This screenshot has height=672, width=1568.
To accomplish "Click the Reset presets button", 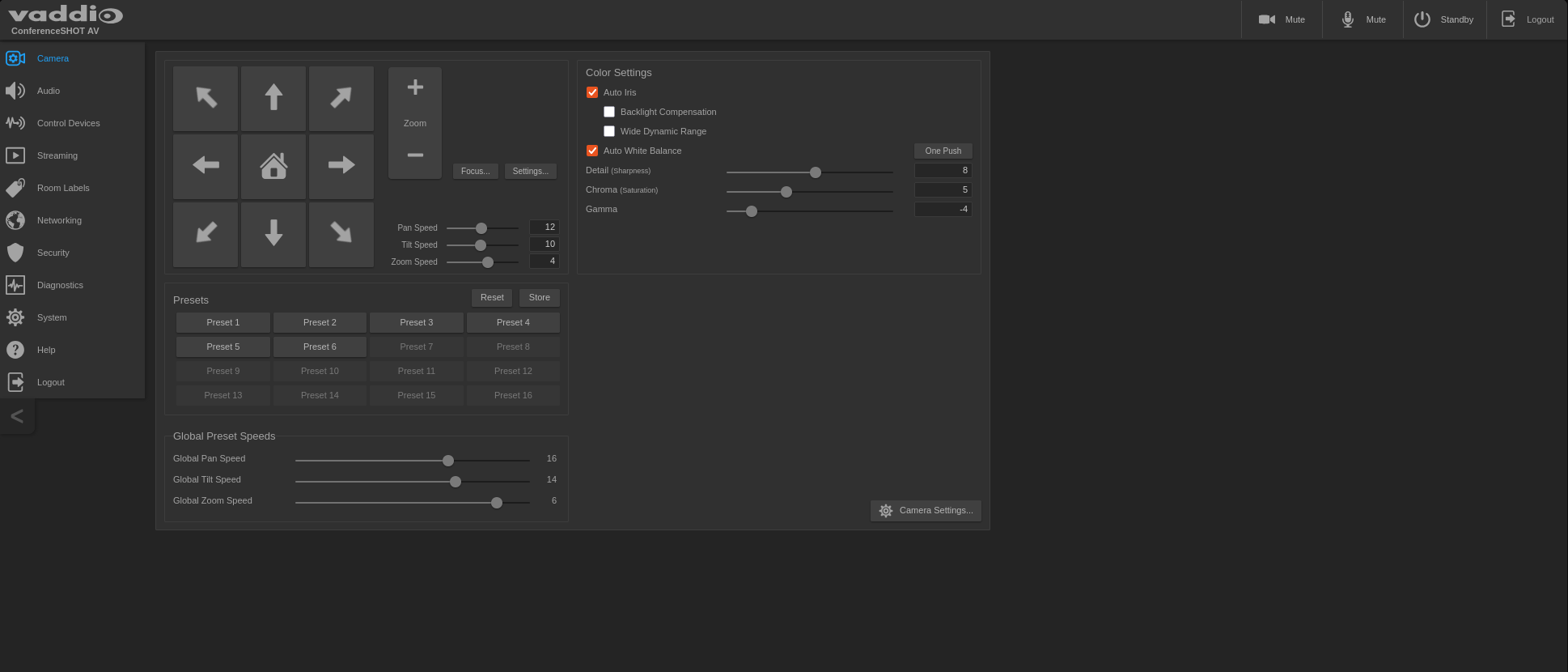I will pos(492,298).
